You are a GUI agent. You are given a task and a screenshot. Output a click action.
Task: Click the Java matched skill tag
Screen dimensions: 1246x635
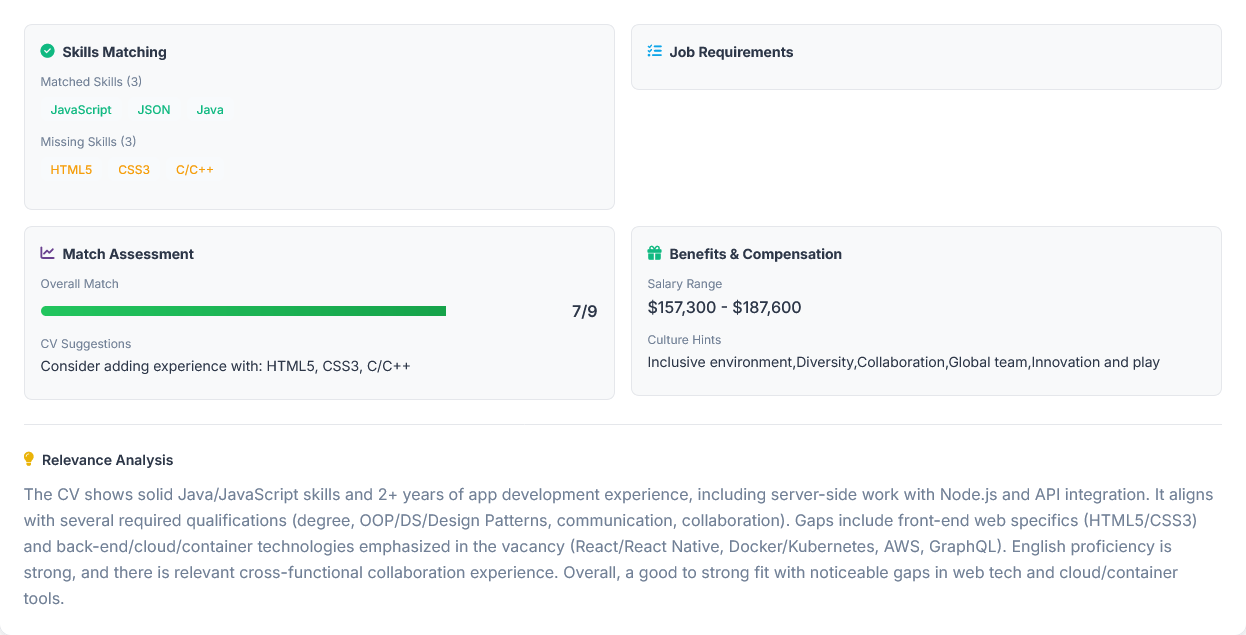click(210, 110)
